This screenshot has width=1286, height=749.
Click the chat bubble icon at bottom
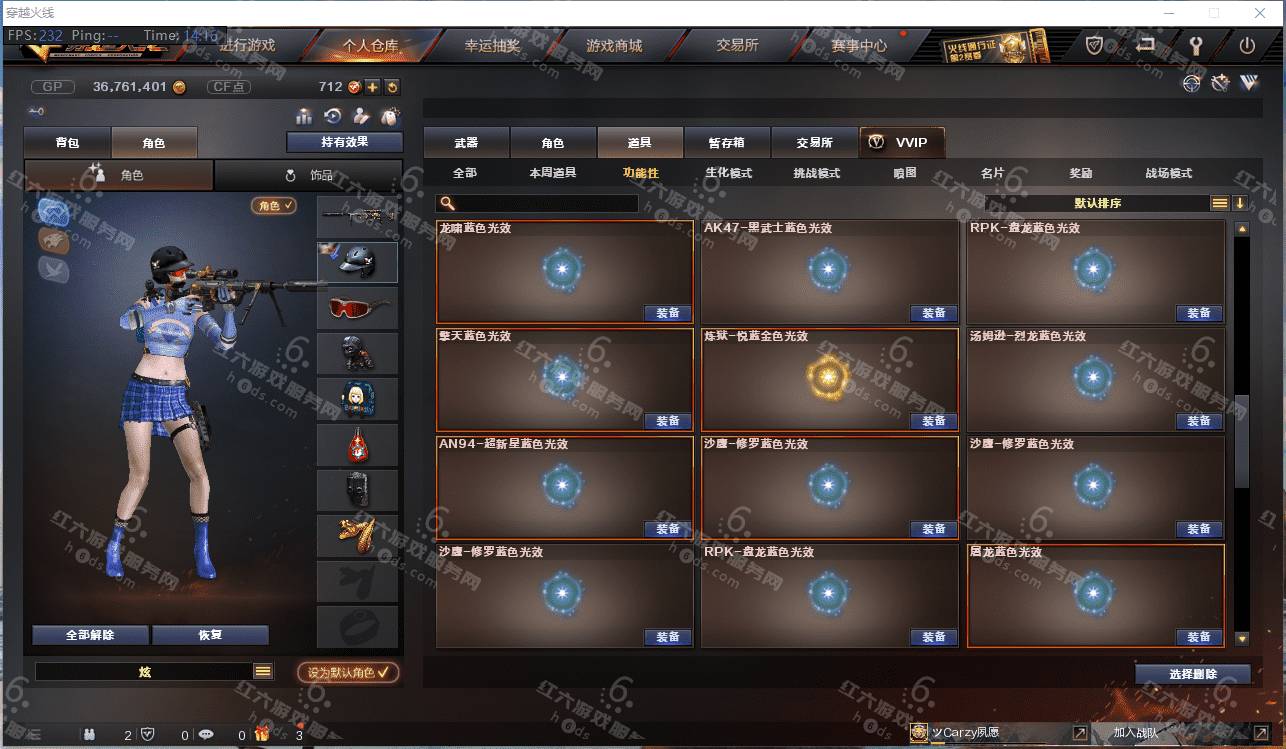pos(207,734)
